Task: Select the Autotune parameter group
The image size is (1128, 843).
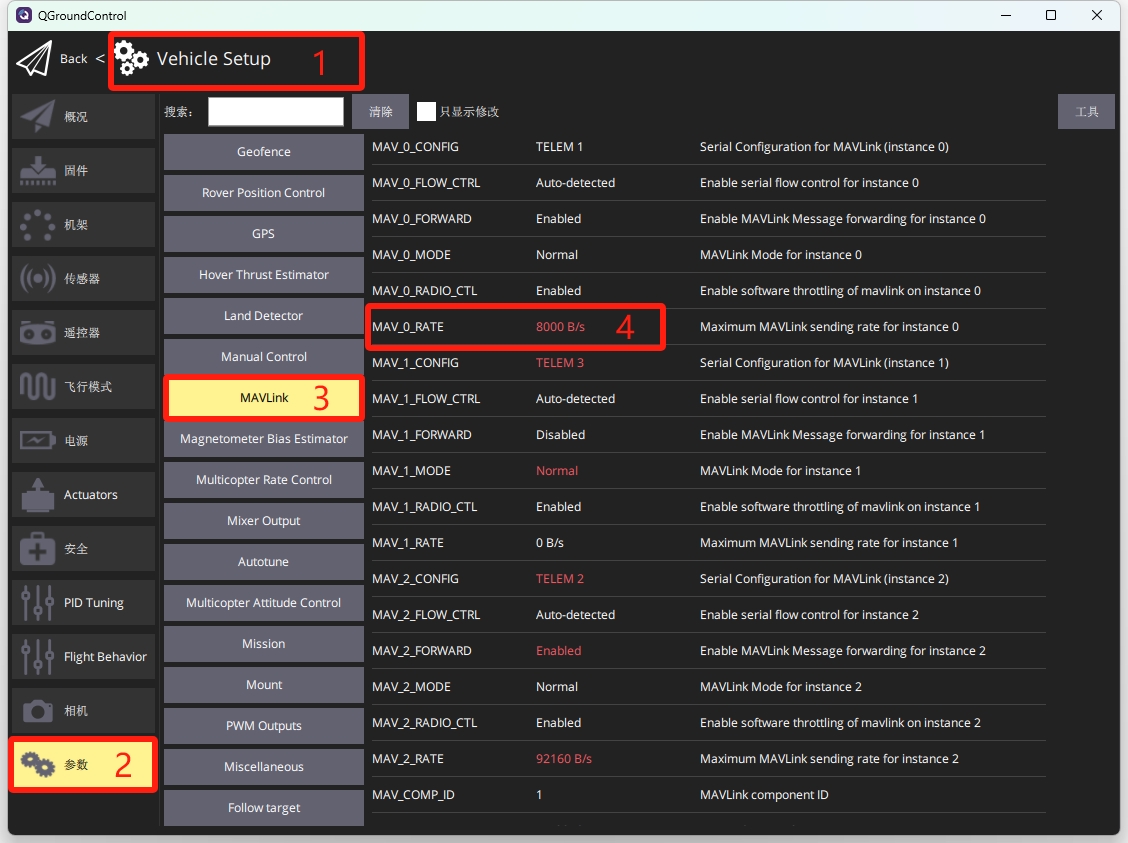Action: point(264,562)
